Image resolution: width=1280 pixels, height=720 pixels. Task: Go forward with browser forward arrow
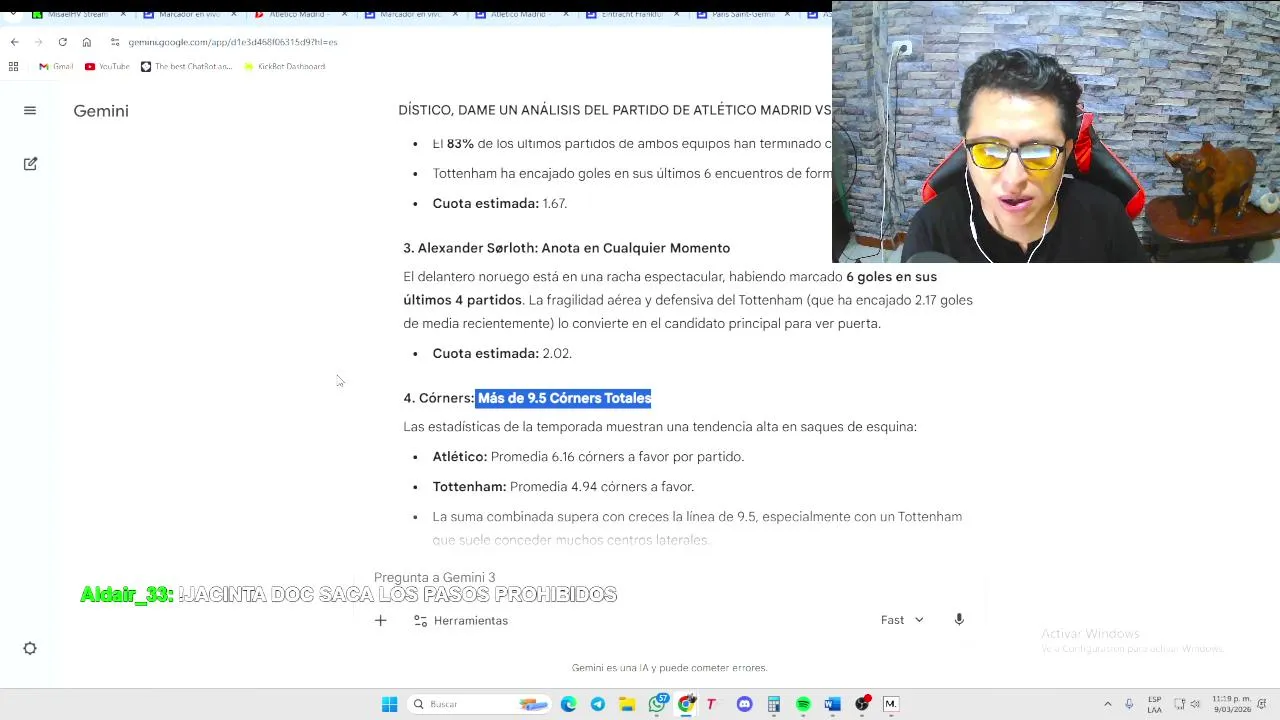pyautogui.click(x=38, y=42)
